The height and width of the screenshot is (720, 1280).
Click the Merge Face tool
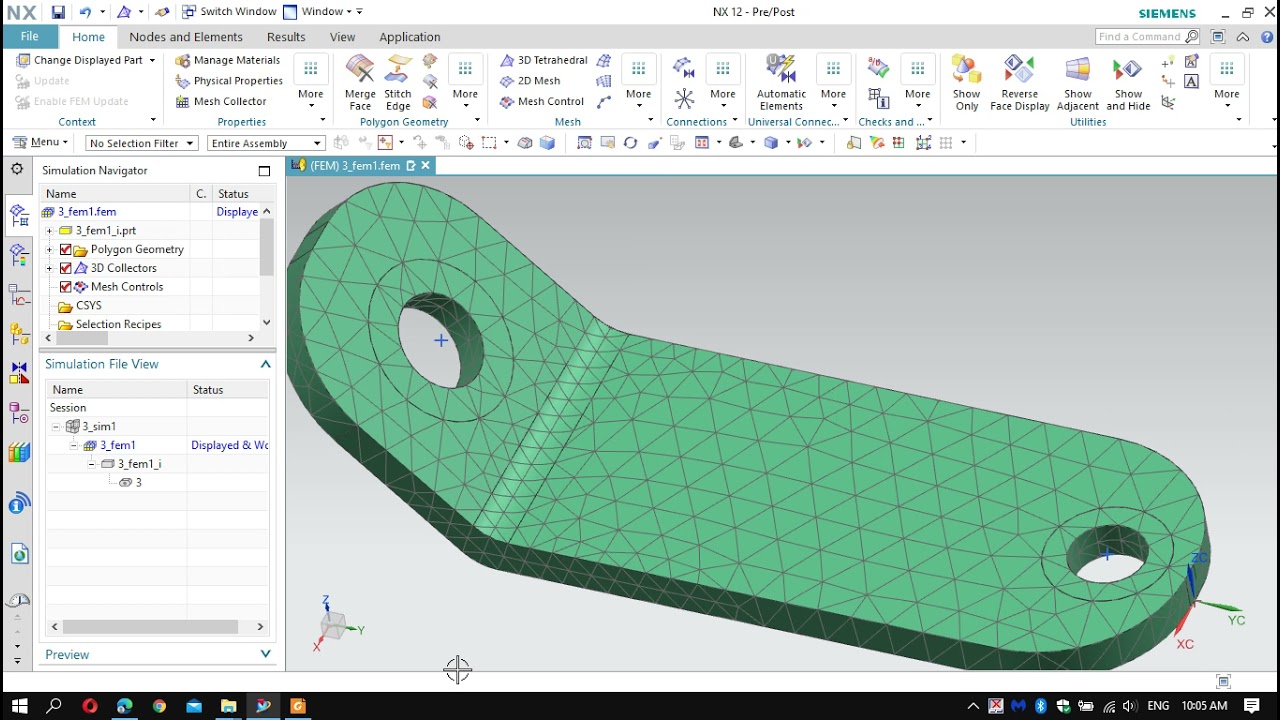coord(360,83)
